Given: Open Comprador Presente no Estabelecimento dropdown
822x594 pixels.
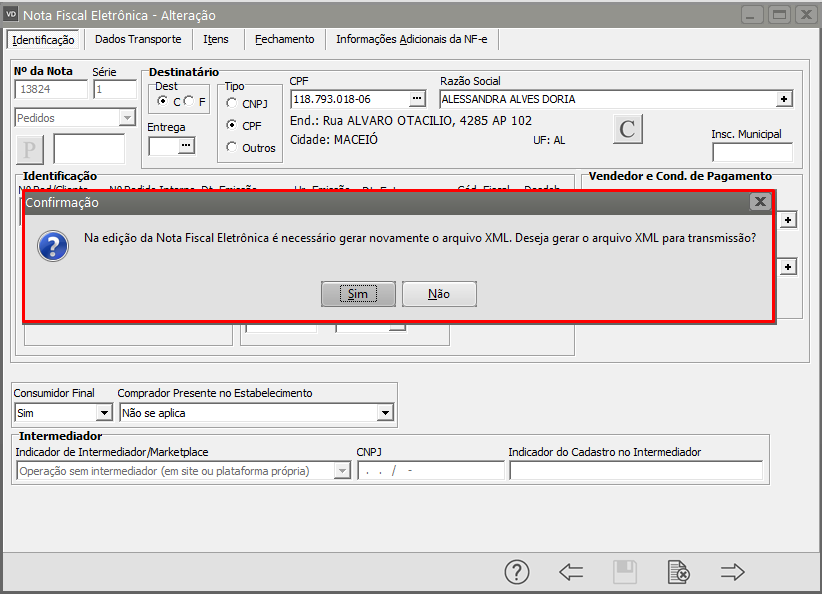Looking at the screenshot, I should point(385,413).
